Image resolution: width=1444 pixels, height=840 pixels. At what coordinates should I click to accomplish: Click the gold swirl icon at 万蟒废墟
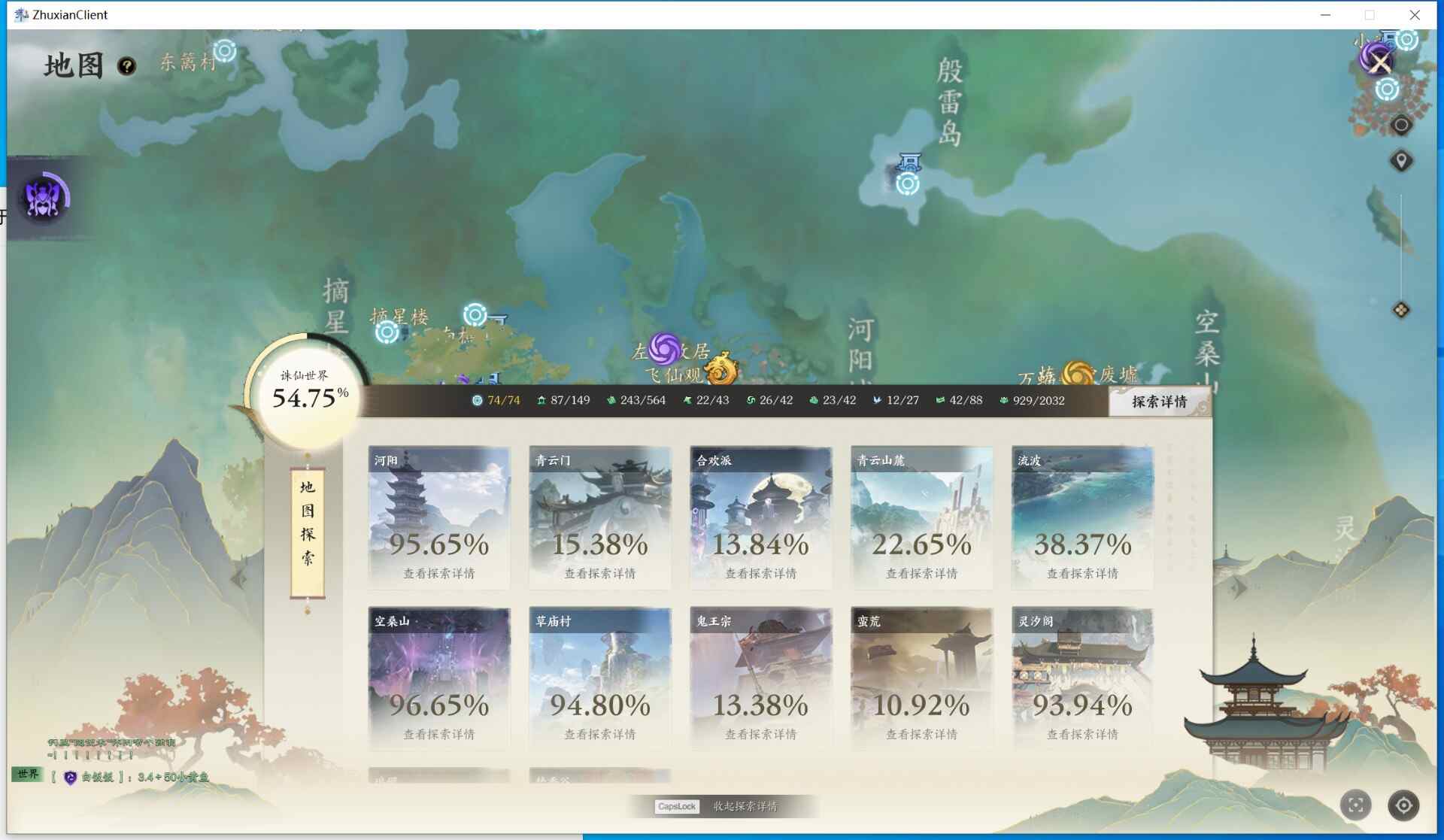1077,372
